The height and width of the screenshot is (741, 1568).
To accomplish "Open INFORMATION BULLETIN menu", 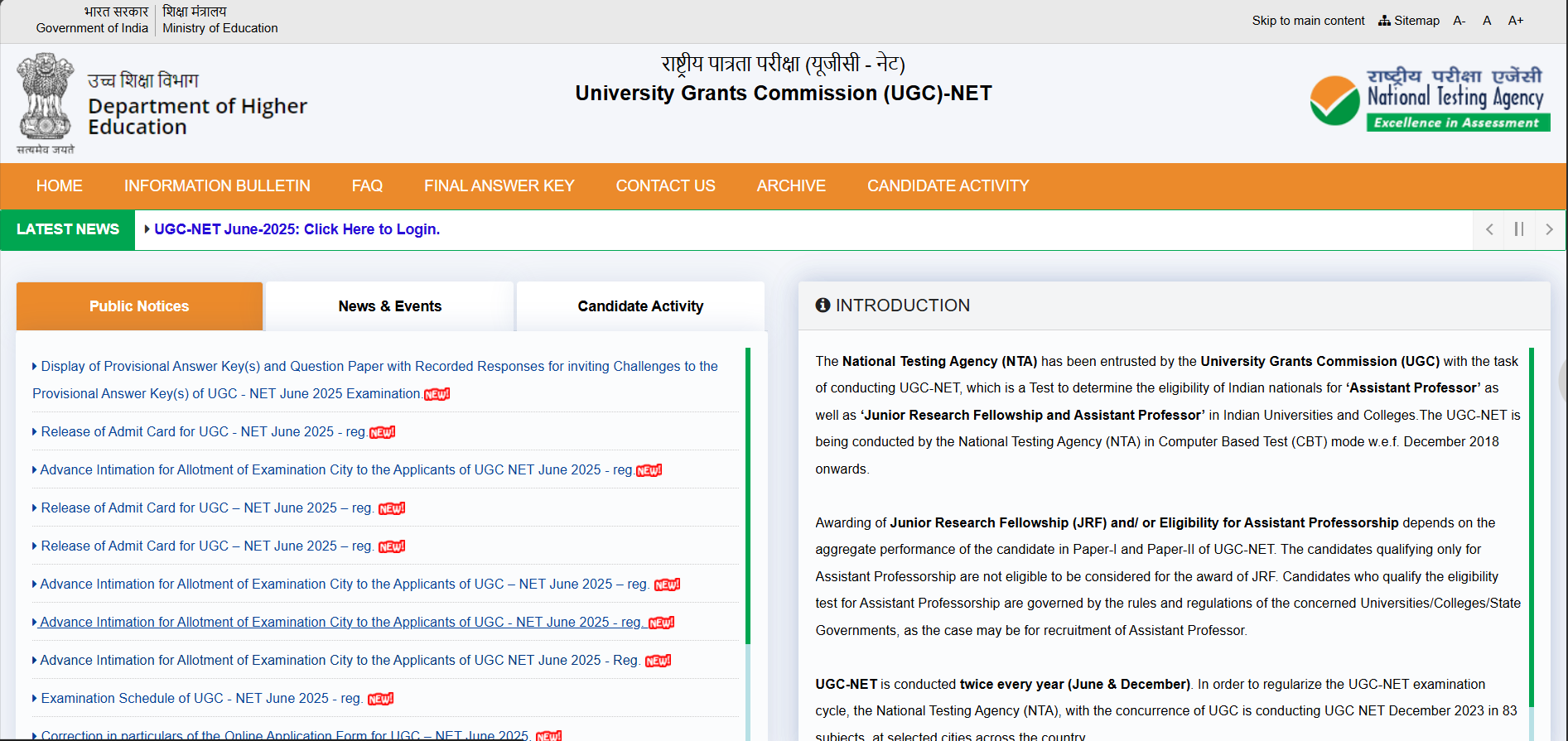I will 217,186.
